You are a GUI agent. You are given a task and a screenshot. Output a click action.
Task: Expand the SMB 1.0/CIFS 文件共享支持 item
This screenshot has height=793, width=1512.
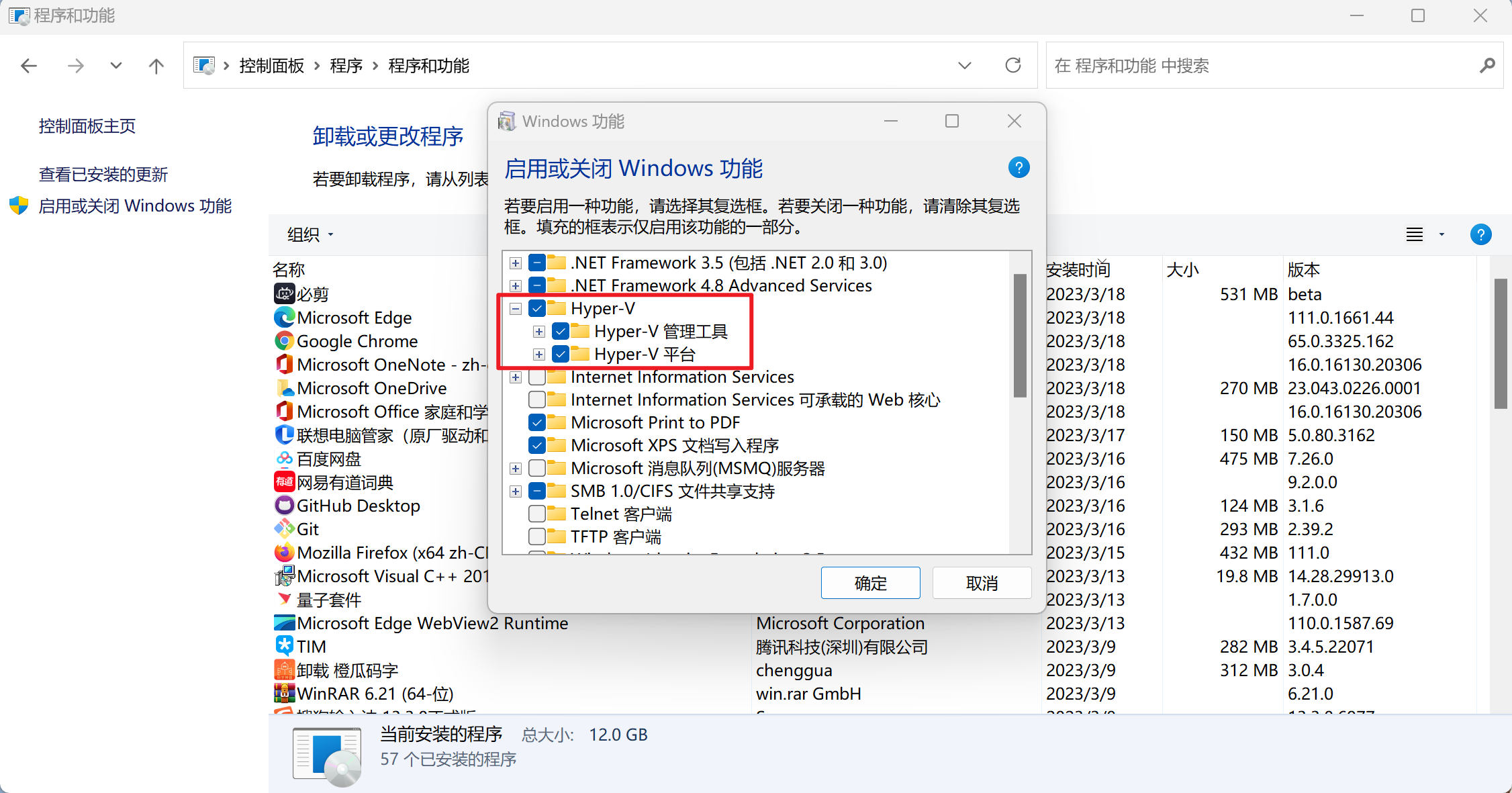tap(516, 491)
